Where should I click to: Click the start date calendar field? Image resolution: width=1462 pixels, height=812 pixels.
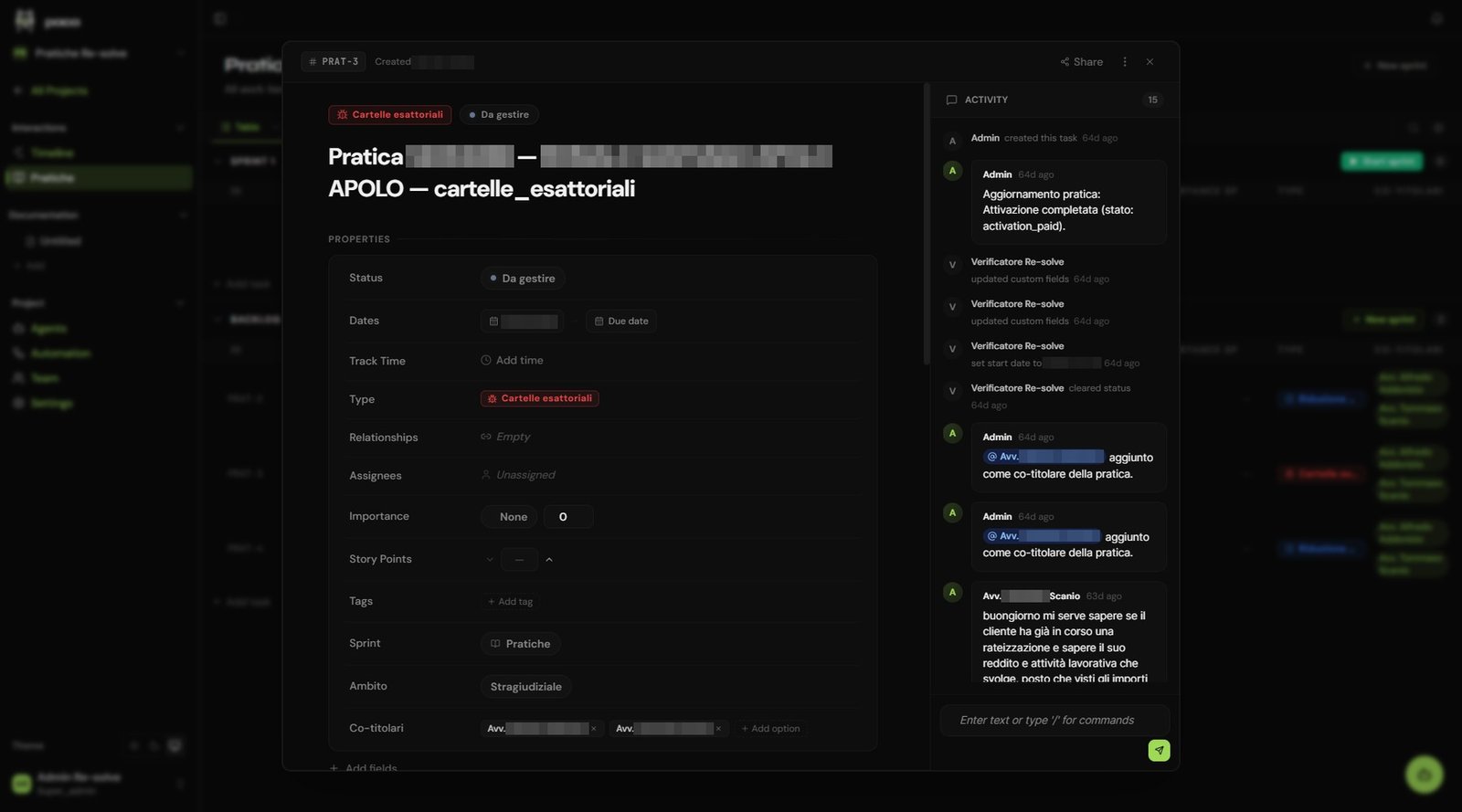pyautogui.click(x=523, y=322)
